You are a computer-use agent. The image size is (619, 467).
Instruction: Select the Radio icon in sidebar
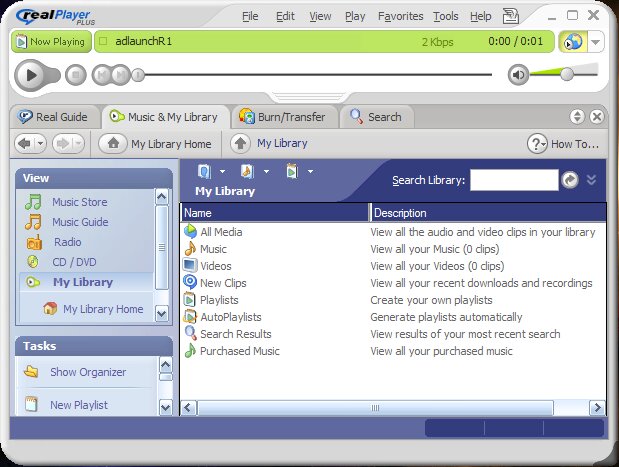click(34, 242)
